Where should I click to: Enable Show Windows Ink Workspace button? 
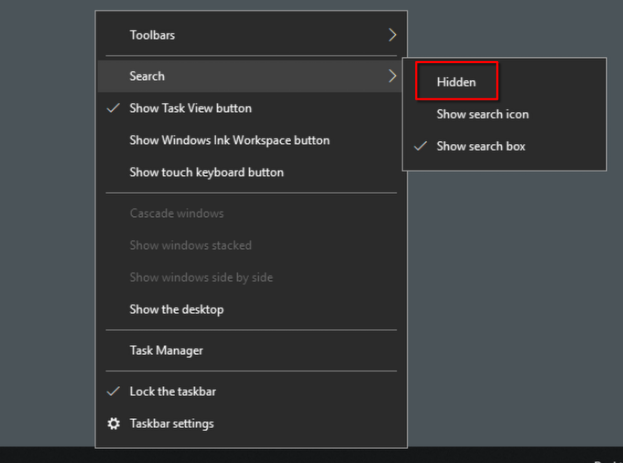click(251, 140)
